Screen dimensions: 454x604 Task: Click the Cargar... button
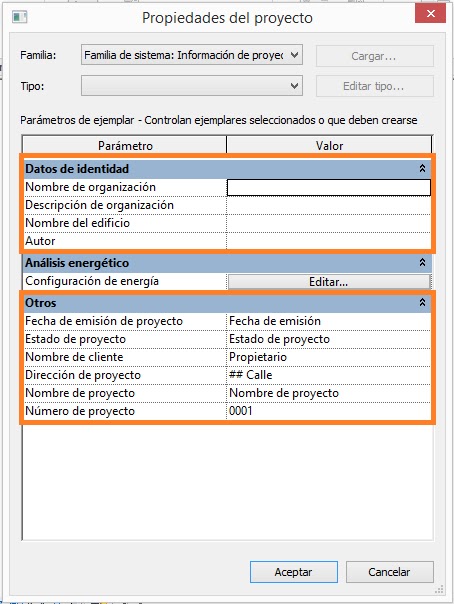click(x=375, y=56)
